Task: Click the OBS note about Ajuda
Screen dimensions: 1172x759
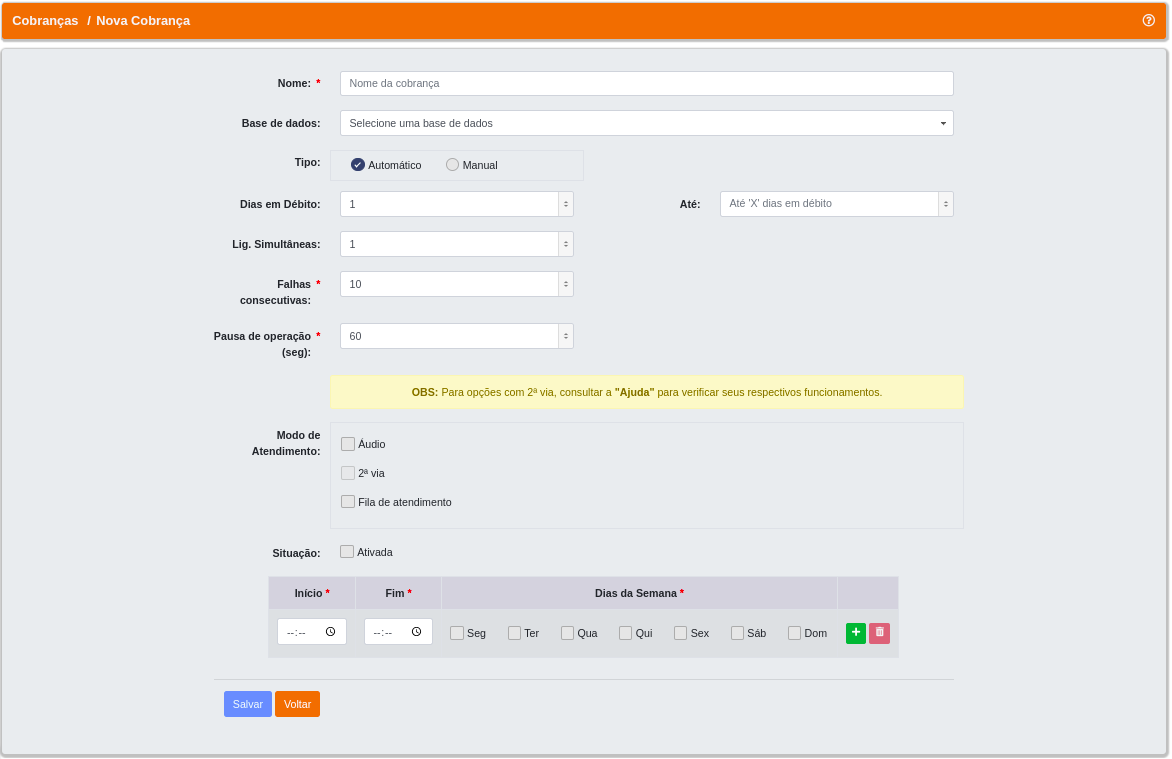Action: tap(647, 393)
